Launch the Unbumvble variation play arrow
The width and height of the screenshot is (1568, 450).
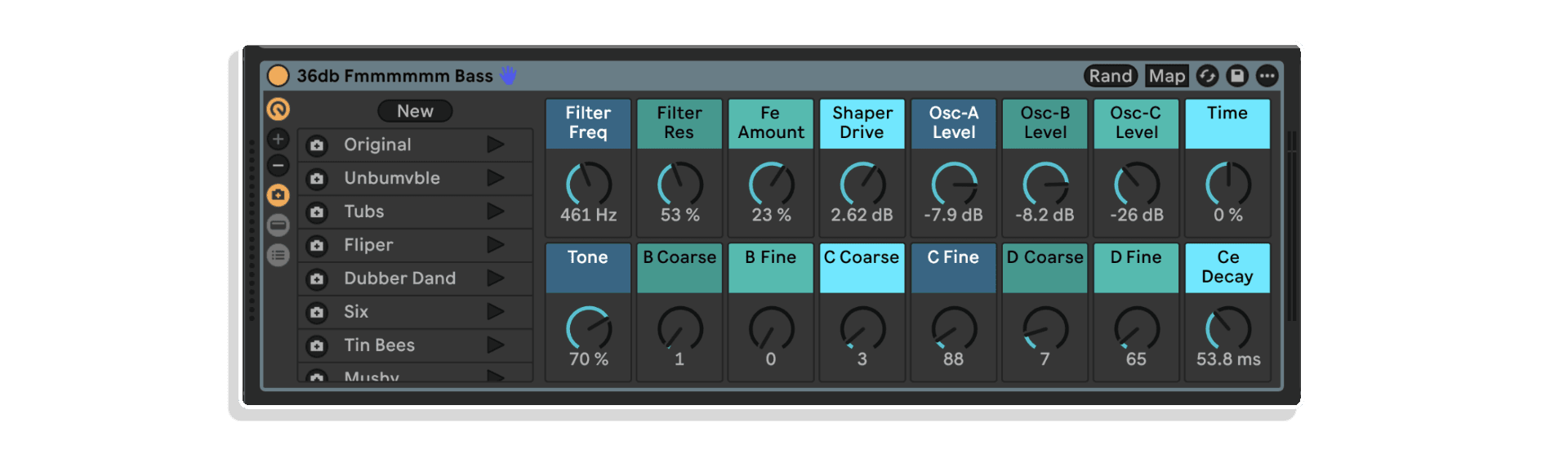(x=496, y=178)
